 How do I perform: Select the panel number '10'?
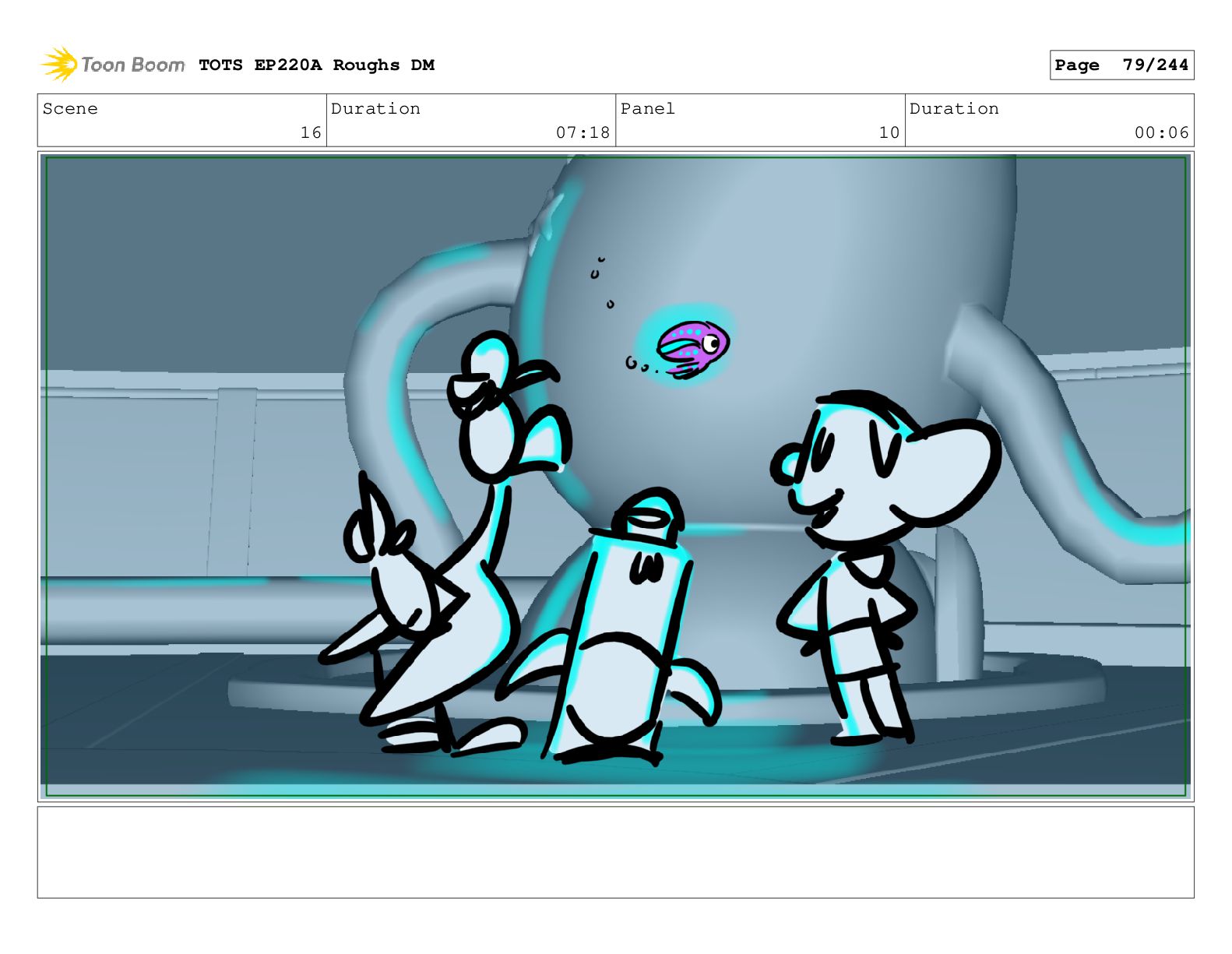pos(889,133)
